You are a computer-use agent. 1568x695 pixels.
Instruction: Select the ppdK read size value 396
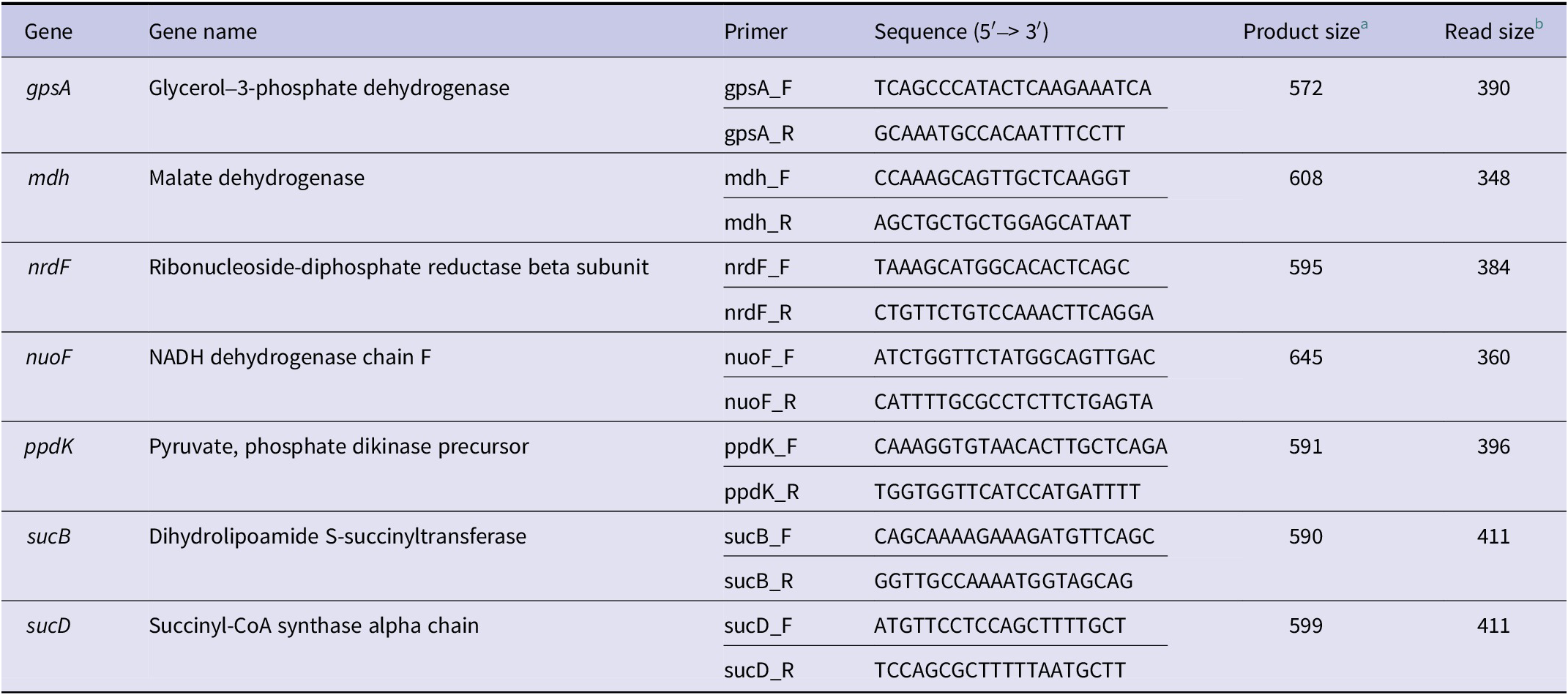tap(1493, 447)
